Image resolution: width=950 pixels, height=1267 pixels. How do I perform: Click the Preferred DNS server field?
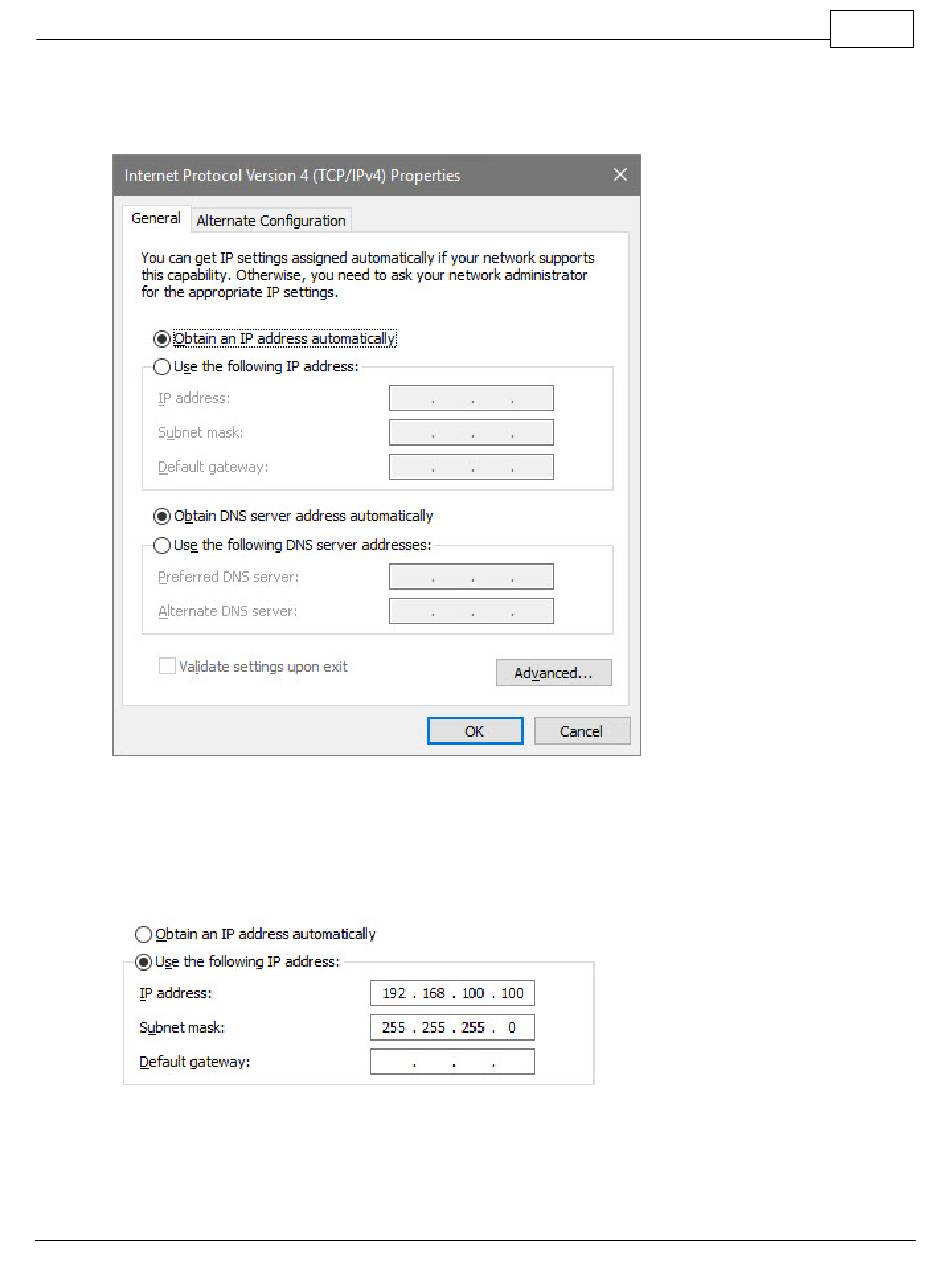click(x=471, y=576)
